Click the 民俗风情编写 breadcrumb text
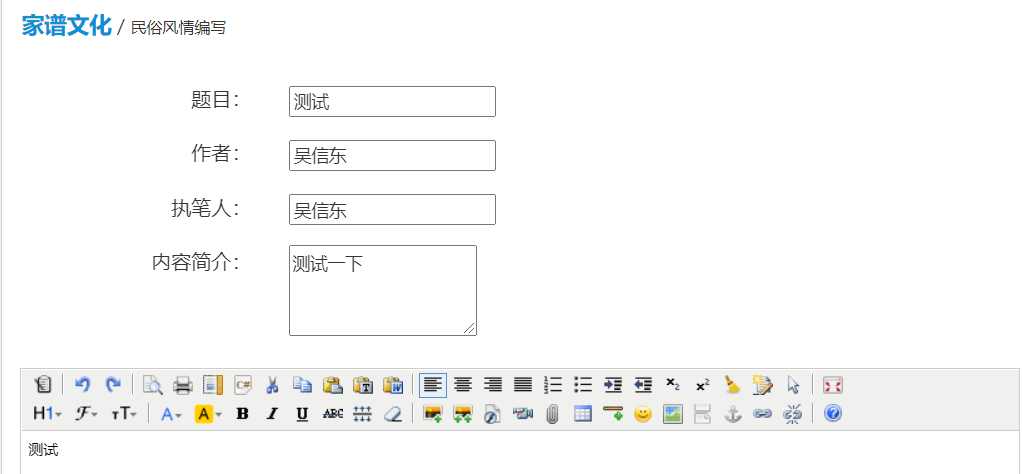Screen dimensions: 1022x474 pos(179,28)
